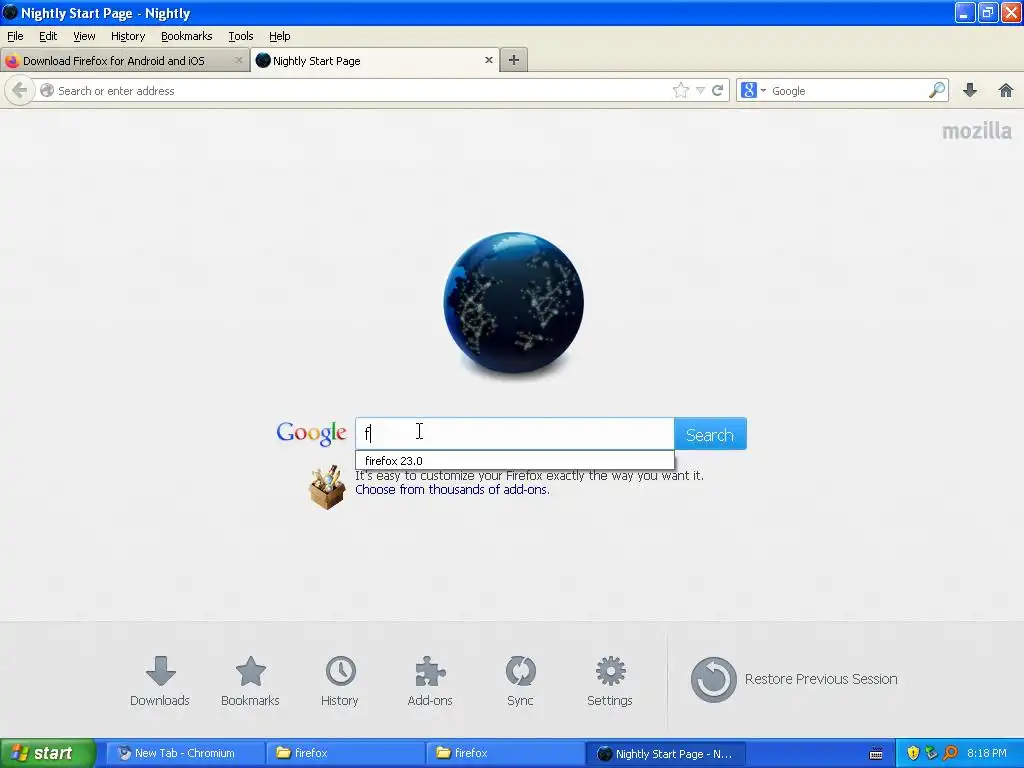
Task: Click the orange magnifier tray icon
Action: point(950,753)
